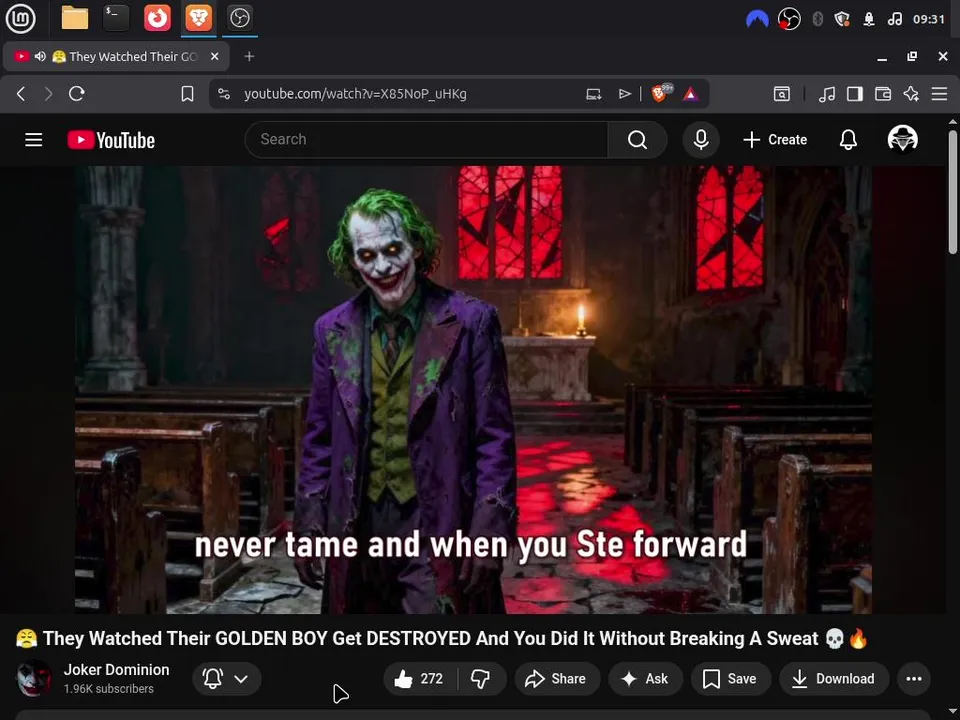Bookmark this page

pos(187,94)
